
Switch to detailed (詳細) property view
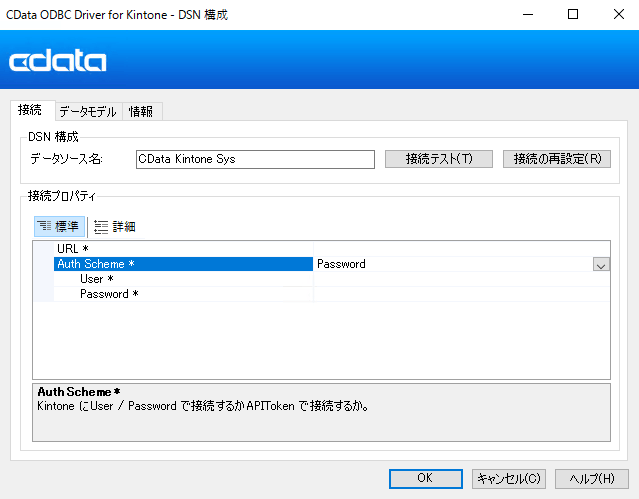coord(115,226)
